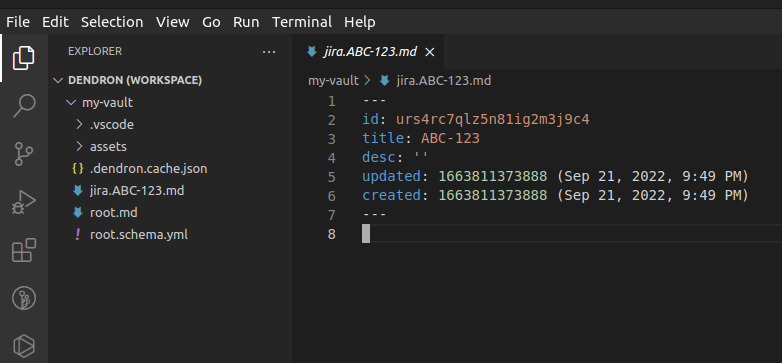Expand the assets folder

[79, 147]
